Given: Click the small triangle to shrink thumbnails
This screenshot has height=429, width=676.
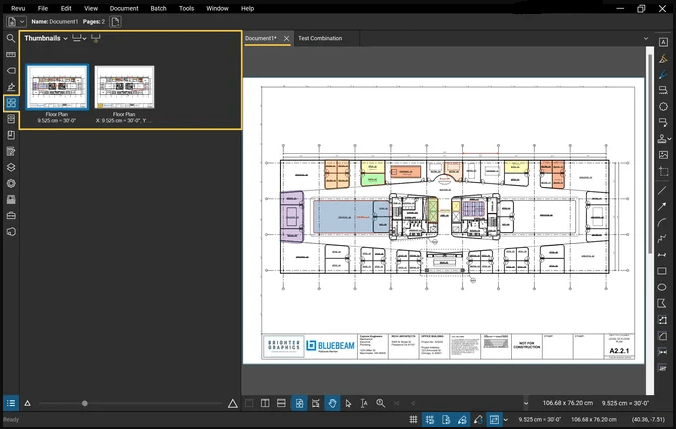Looking at the screenshot, I should click(27, 404).
